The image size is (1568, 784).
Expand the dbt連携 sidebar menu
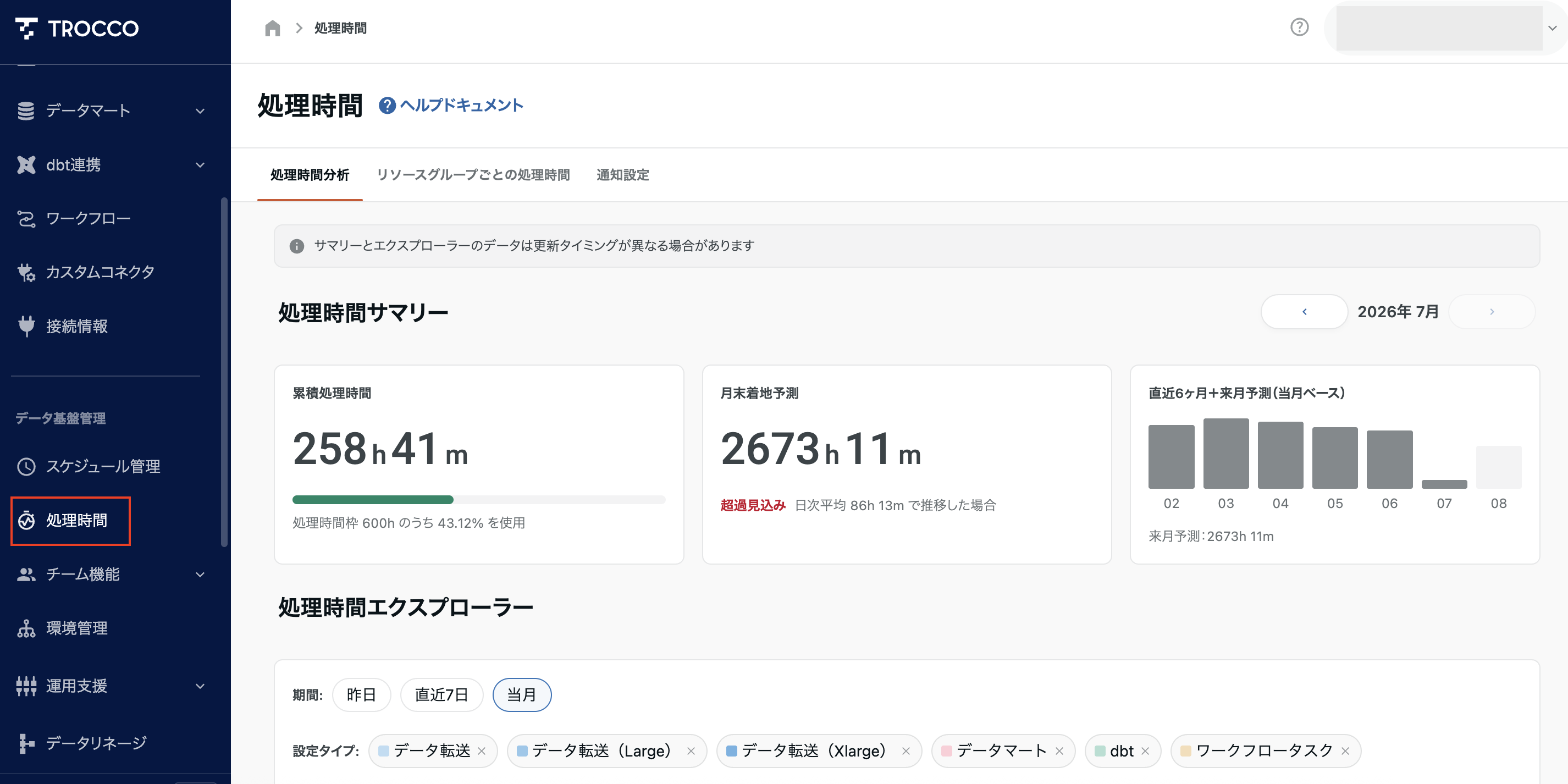pyautogui.click(x=110, y=165)
